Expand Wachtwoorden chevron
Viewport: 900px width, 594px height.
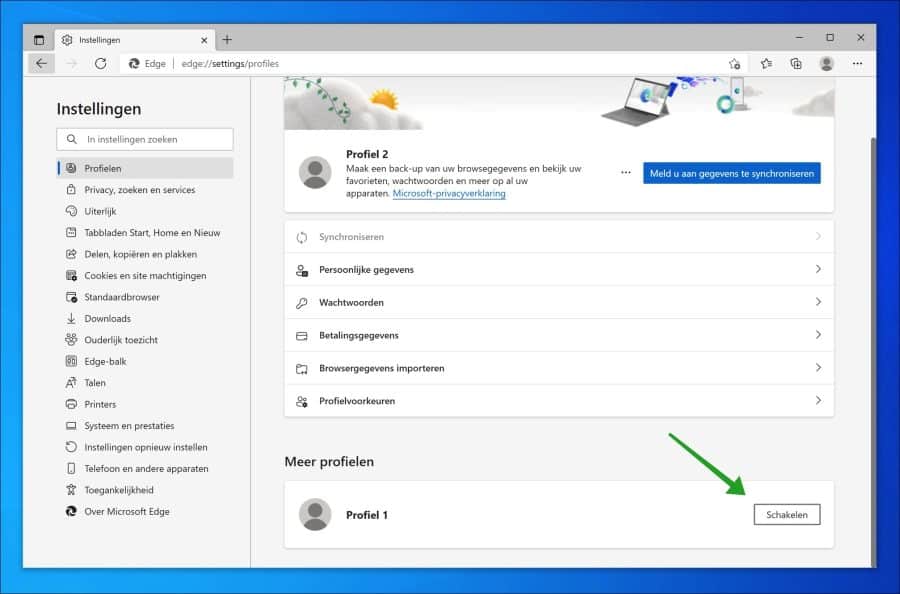(818, 302)
